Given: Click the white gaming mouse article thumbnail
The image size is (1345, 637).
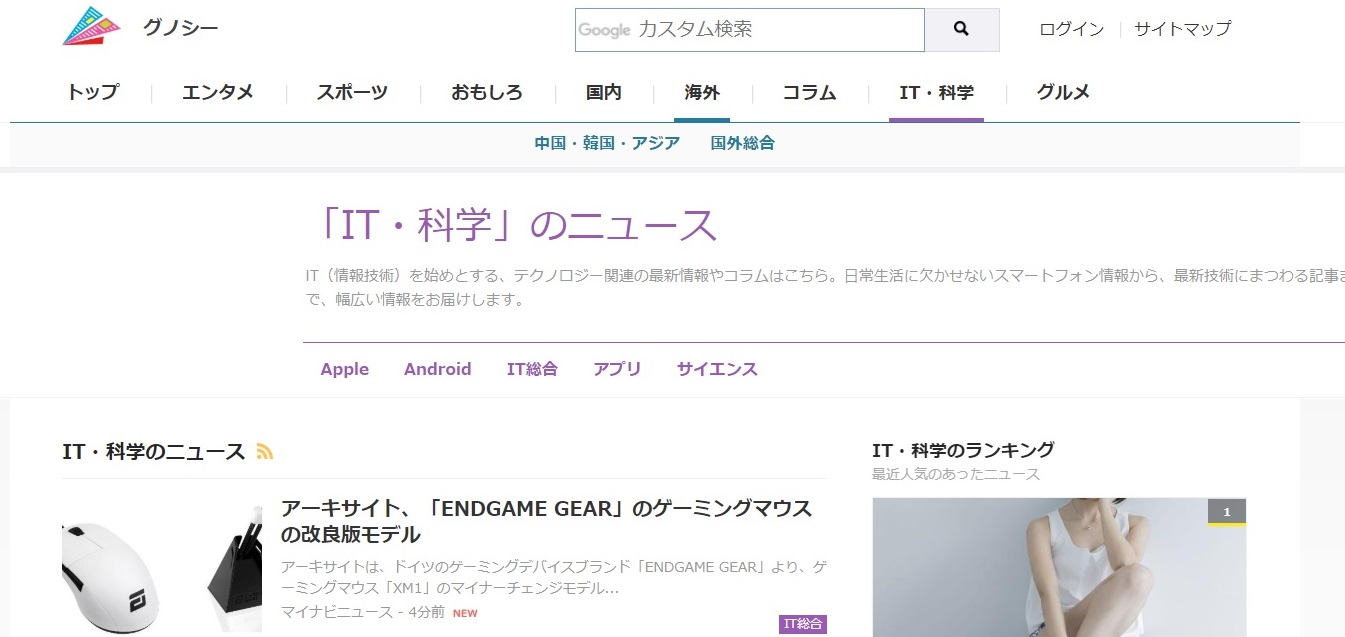Looking at the screenshot, I should tap(162, 565).
